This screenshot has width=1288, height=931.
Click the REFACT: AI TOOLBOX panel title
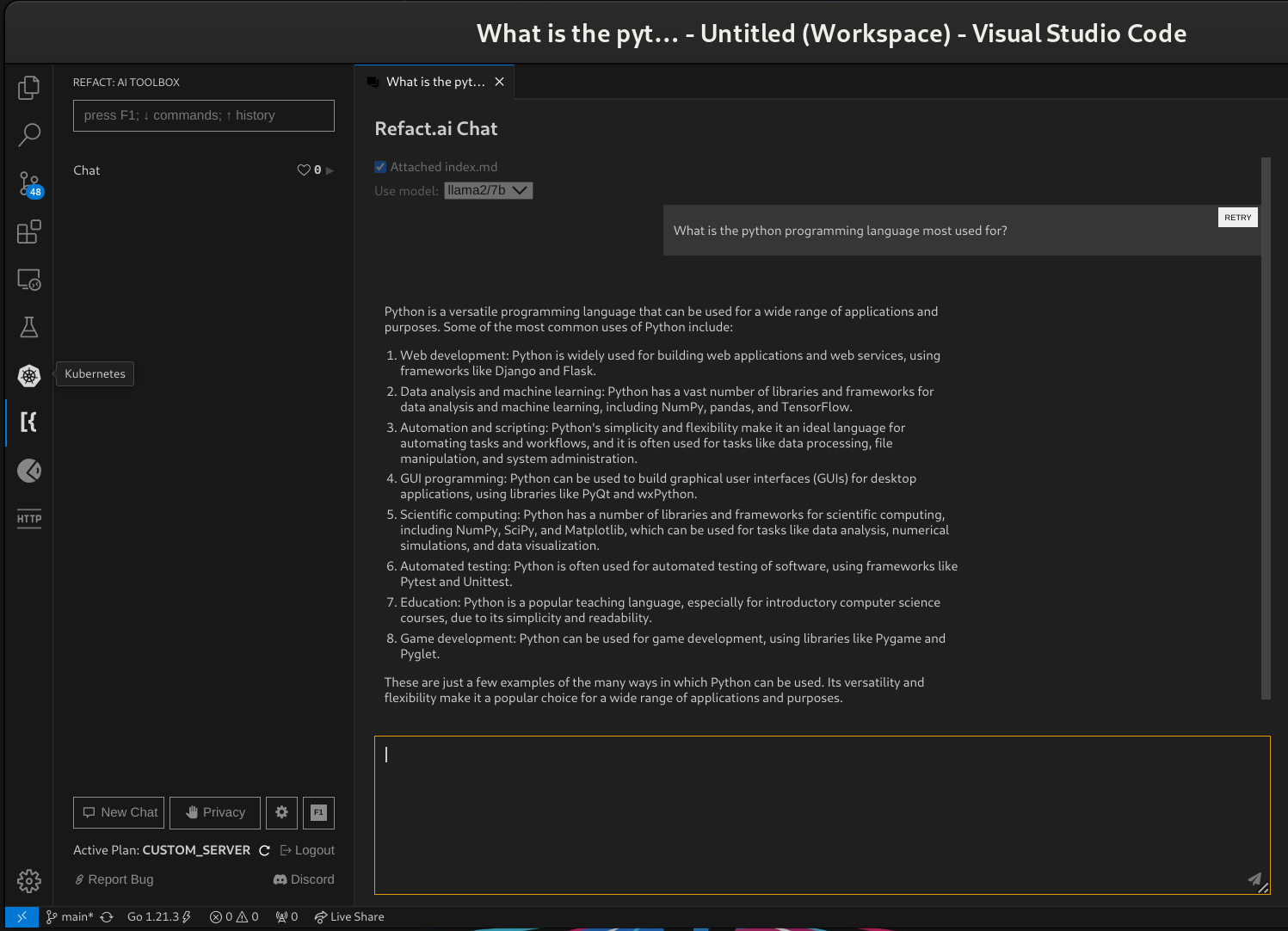(126, 83)
